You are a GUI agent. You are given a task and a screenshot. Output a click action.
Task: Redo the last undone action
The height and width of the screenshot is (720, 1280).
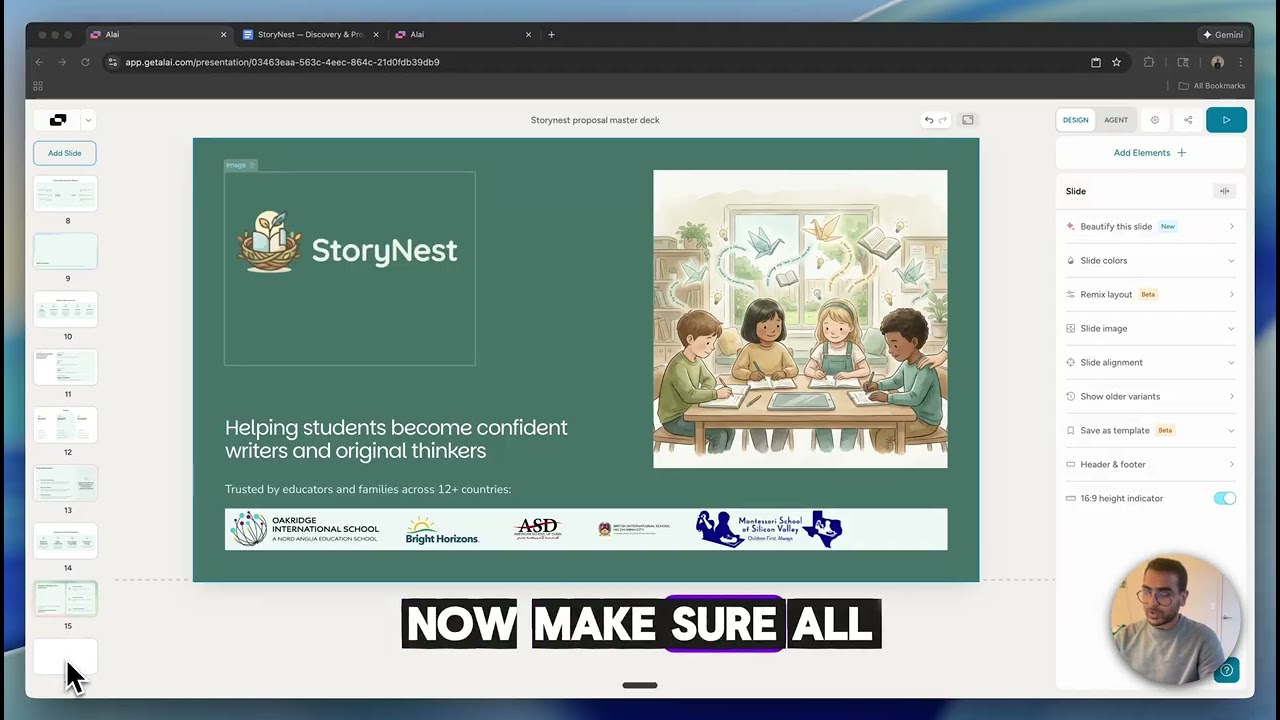coord(942,120)
